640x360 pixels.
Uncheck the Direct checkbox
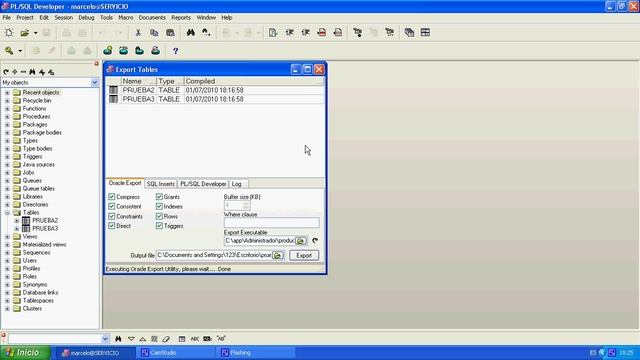(112, 226)
